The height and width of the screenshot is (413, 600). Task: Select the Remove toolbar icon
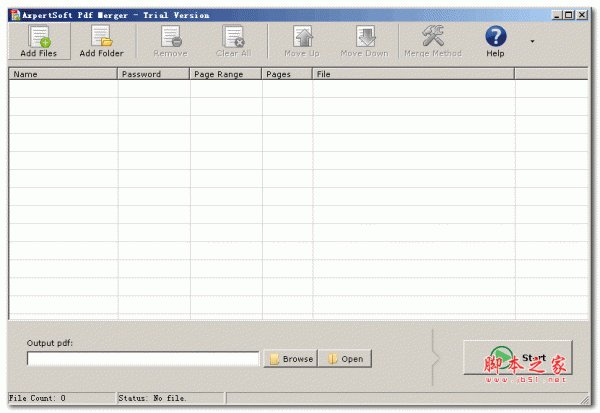(171, 41)
